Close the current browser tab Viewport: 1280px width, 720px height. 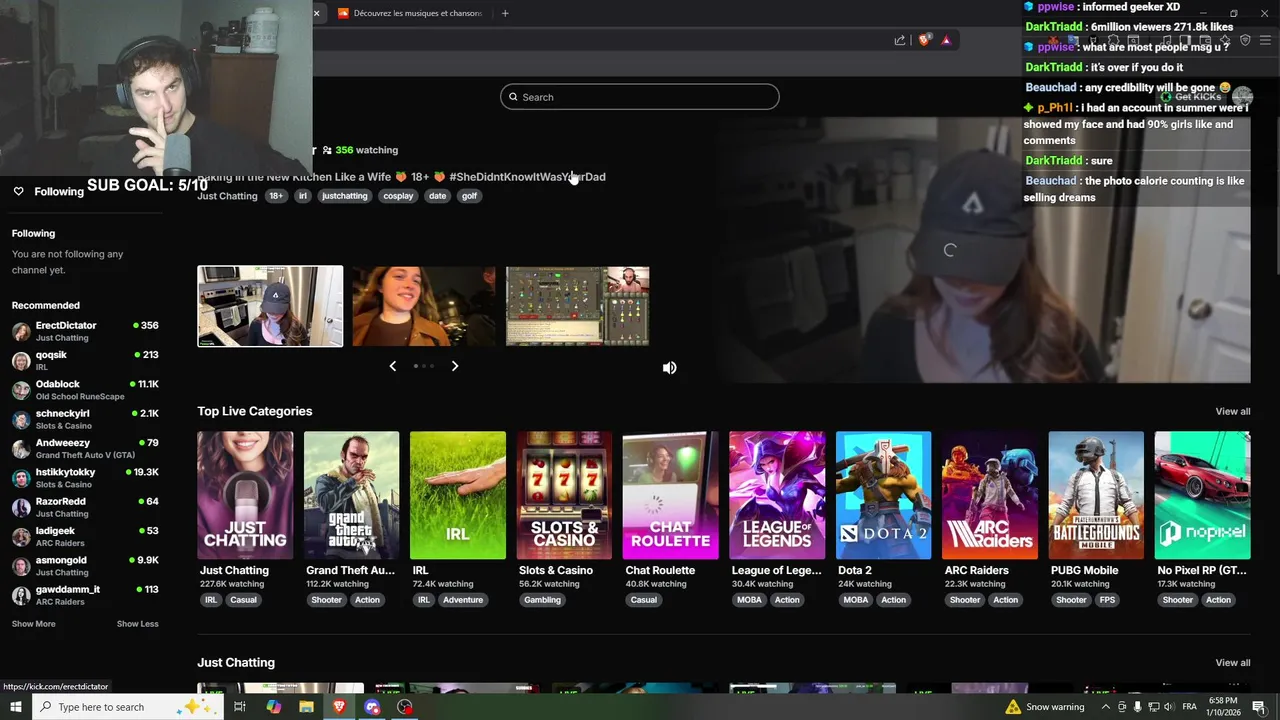click(317, 13)
